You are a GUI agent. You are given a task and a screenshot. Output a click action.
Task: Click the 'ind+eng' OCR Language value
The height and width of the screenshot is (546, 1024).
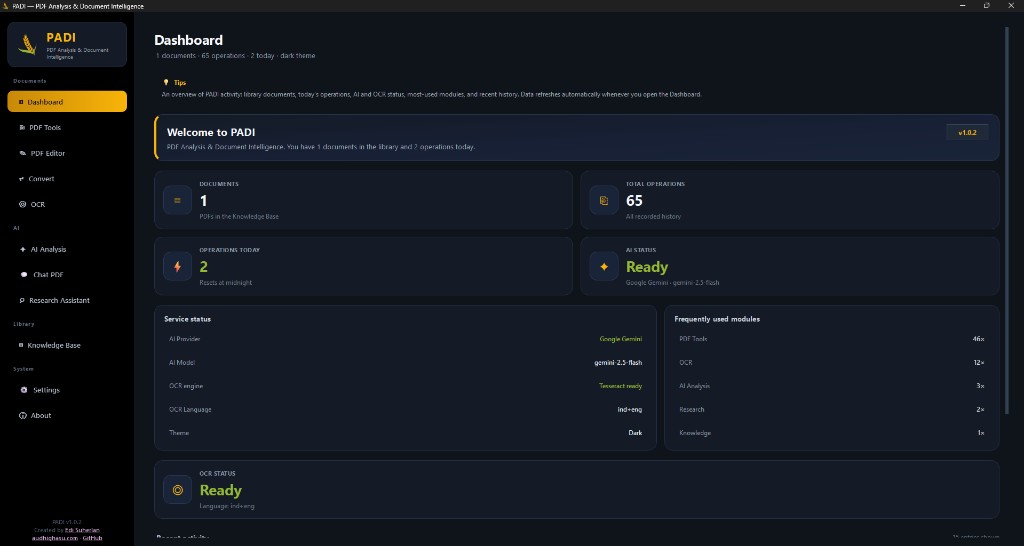click(630, 410)
